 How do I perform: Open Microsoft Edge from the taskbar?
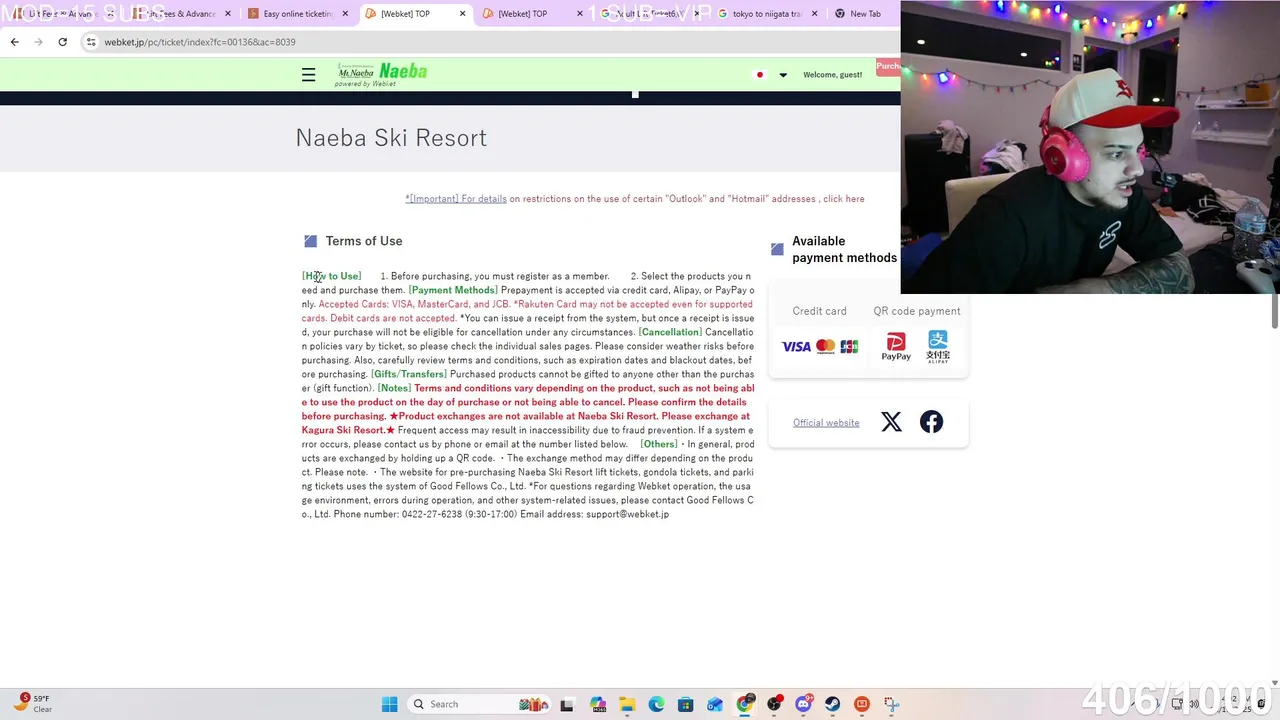[656, 704]
